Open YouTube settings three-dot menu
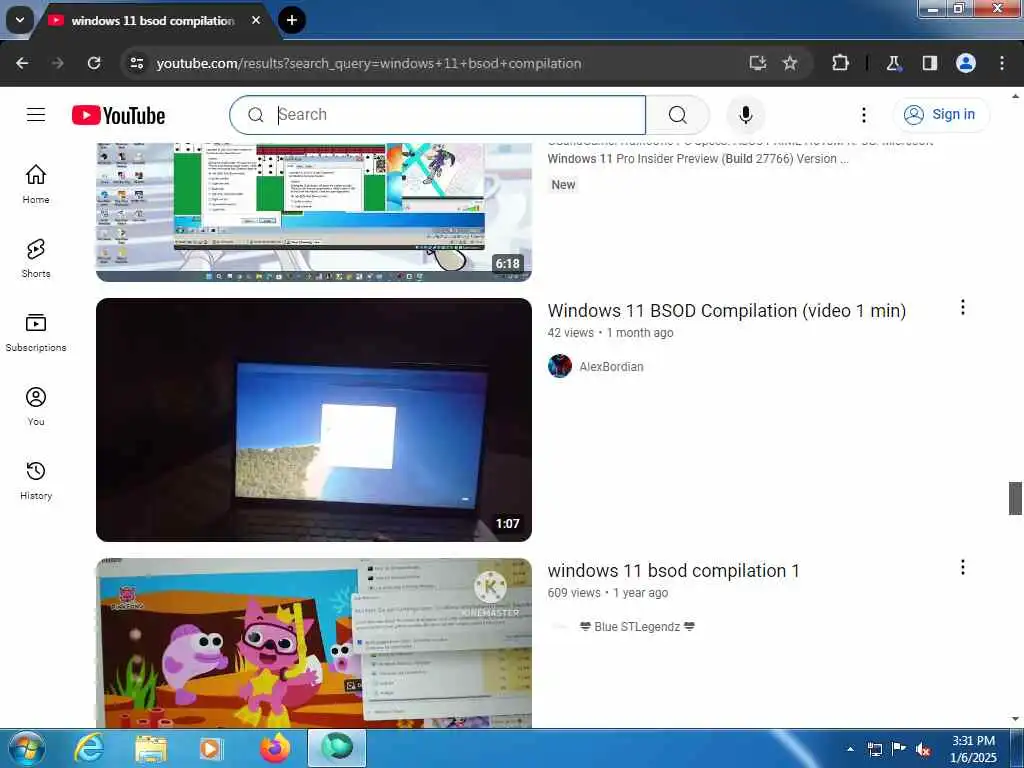This screenshot has height=768, width=1024. [x=864, y=115]
